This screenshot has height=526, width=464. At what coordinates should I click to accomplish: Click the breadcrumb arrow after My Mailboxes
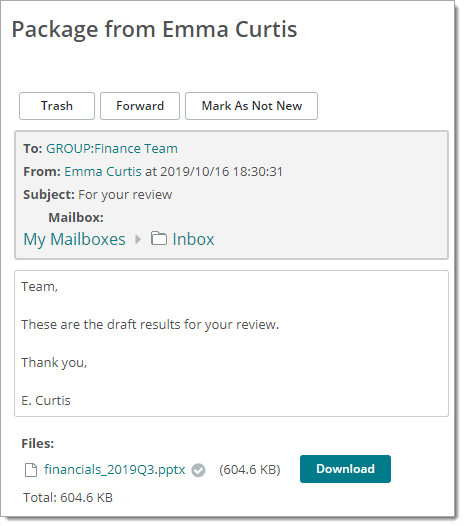[138, 240]
